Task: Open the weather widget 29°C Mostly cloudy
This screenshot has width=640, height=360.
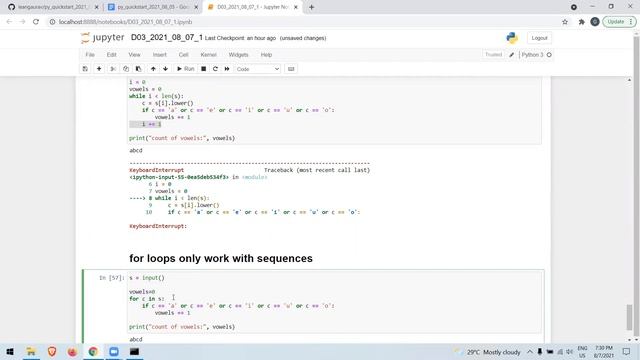Action: click(488, 352)
